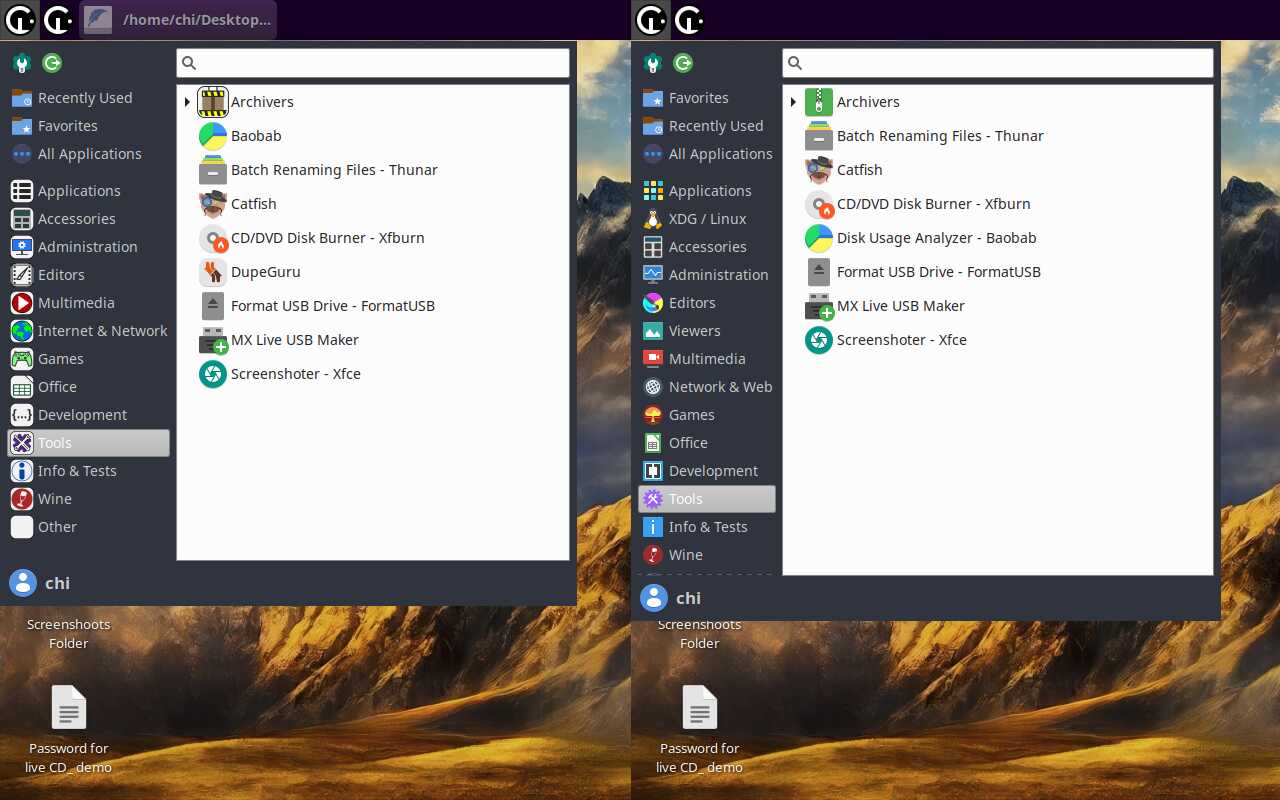Image resolution: width=1280 pixels, height=800 pixels.
Task: Open Info & Tests category in left menu
Action: coord(88,471)
